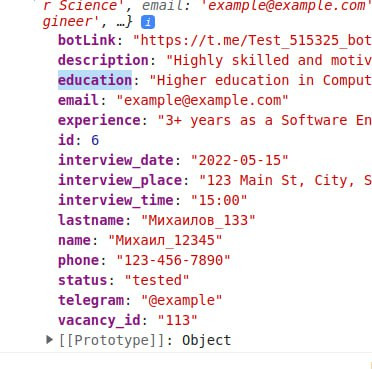Screen dimensions: 372x369
Task: Click the "15:00" time value
Action: coord(219,200)
